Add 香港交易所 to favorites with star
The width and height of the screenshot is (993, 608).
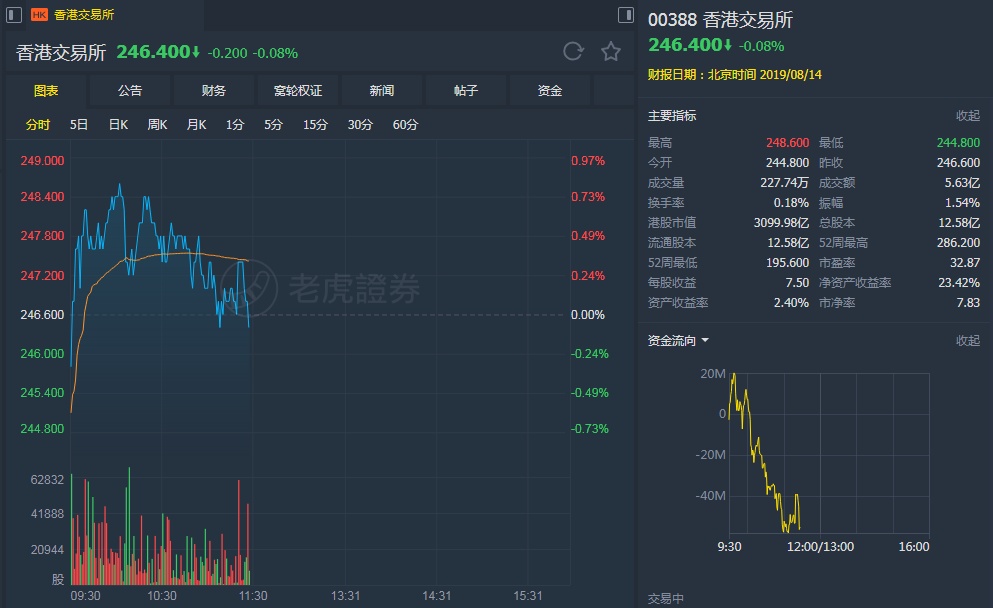click(611, 52)
